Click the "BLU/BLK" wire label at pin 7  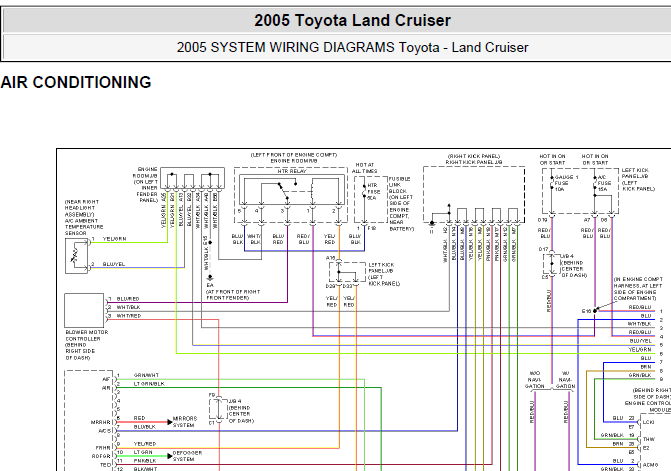[145, 427]
